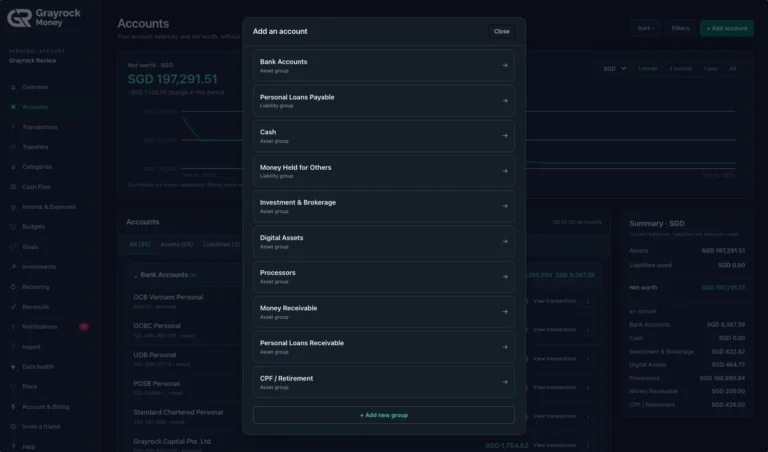768x452 pixels.
Task: Click the Import sidebar icon
Action: tap(13, 347)
